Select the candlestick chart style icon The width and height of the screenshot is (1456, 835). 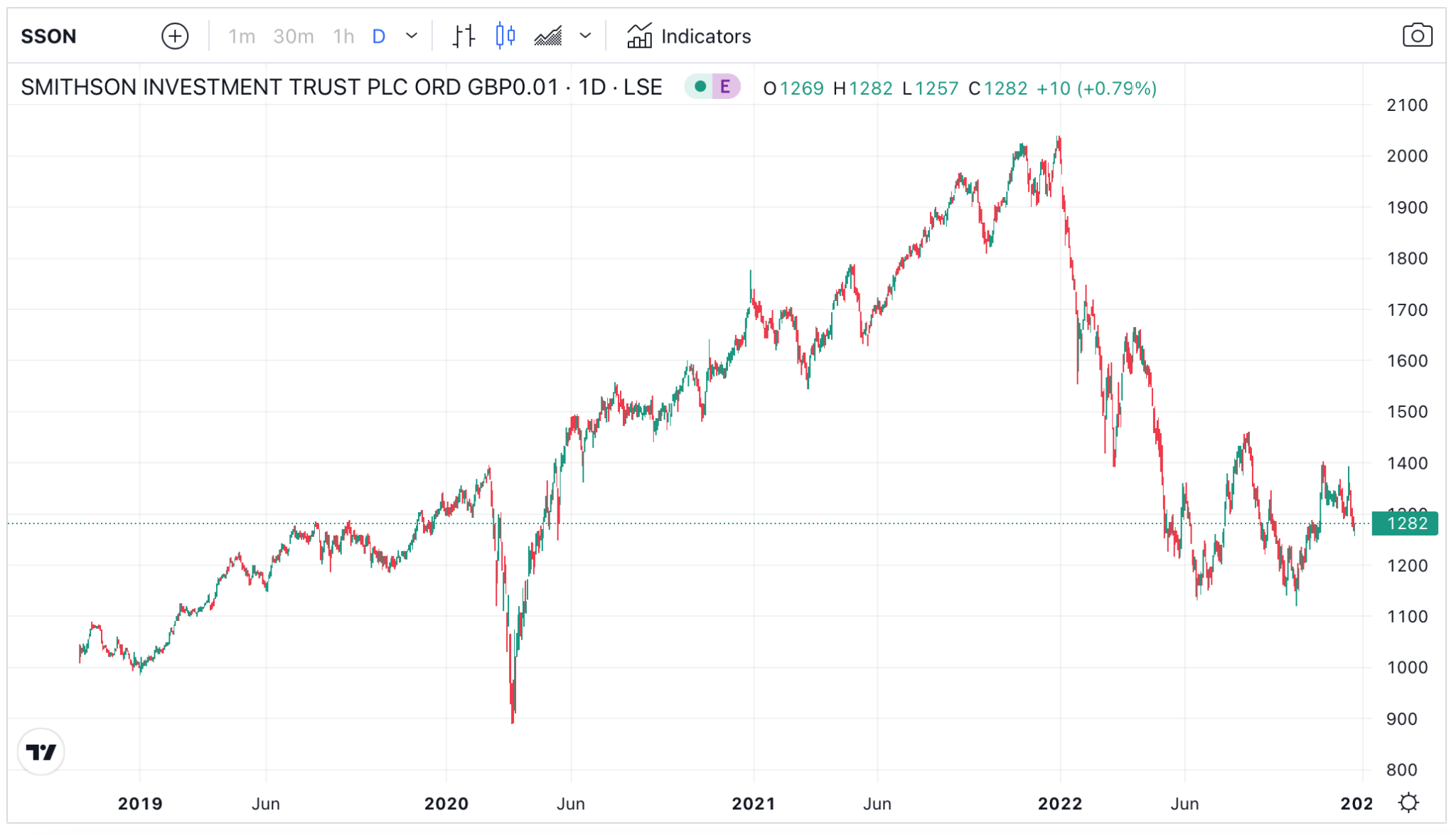(506, 36)
